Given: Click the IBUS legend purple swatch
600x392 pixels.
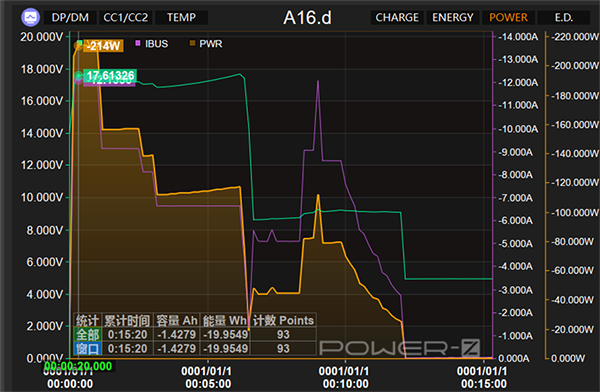Looking at the screenshot, I should click(x=138, y=43).
